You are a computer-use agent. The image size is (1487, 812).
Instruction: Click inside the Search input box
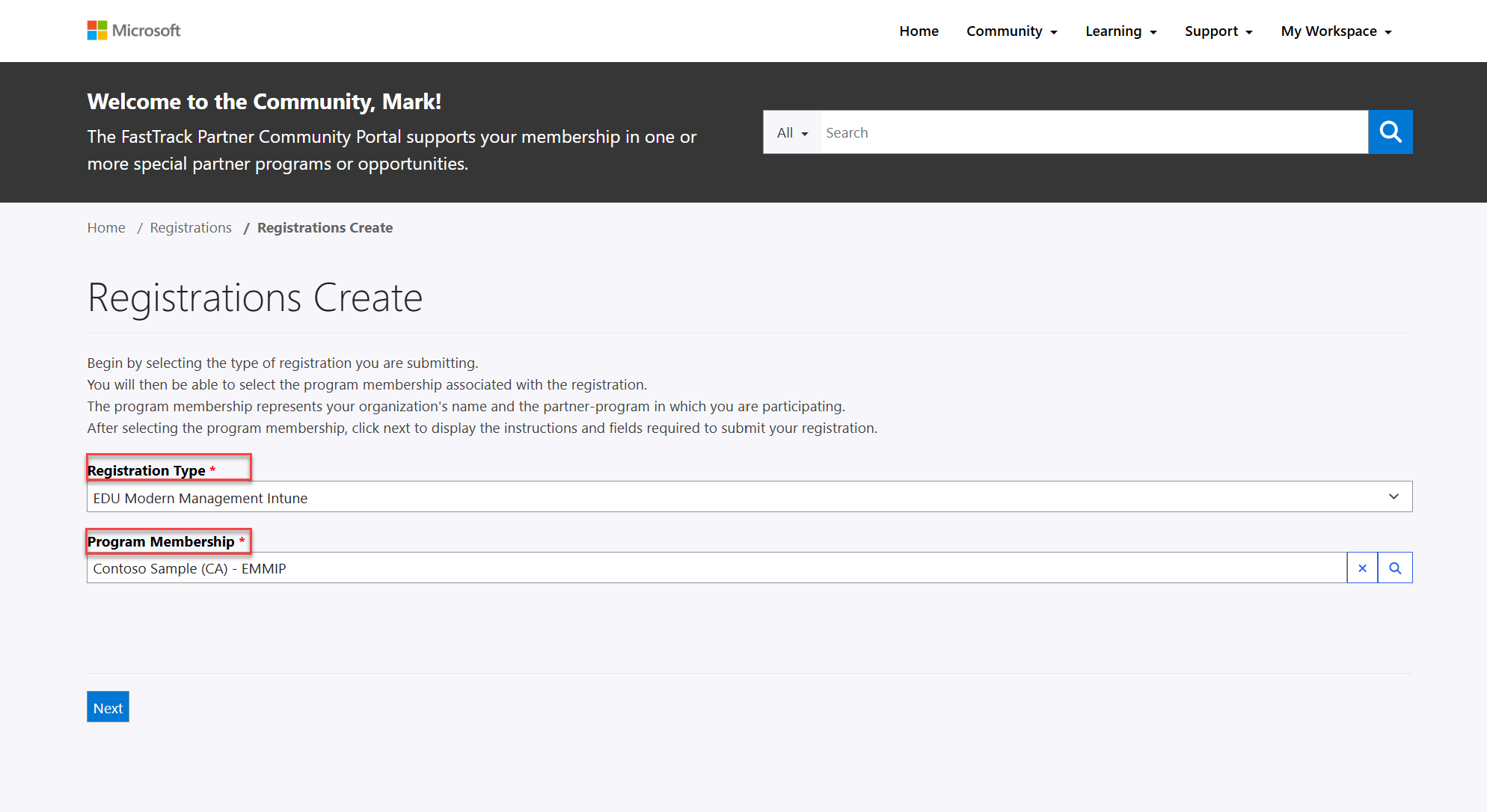[x=1094, y=132]
